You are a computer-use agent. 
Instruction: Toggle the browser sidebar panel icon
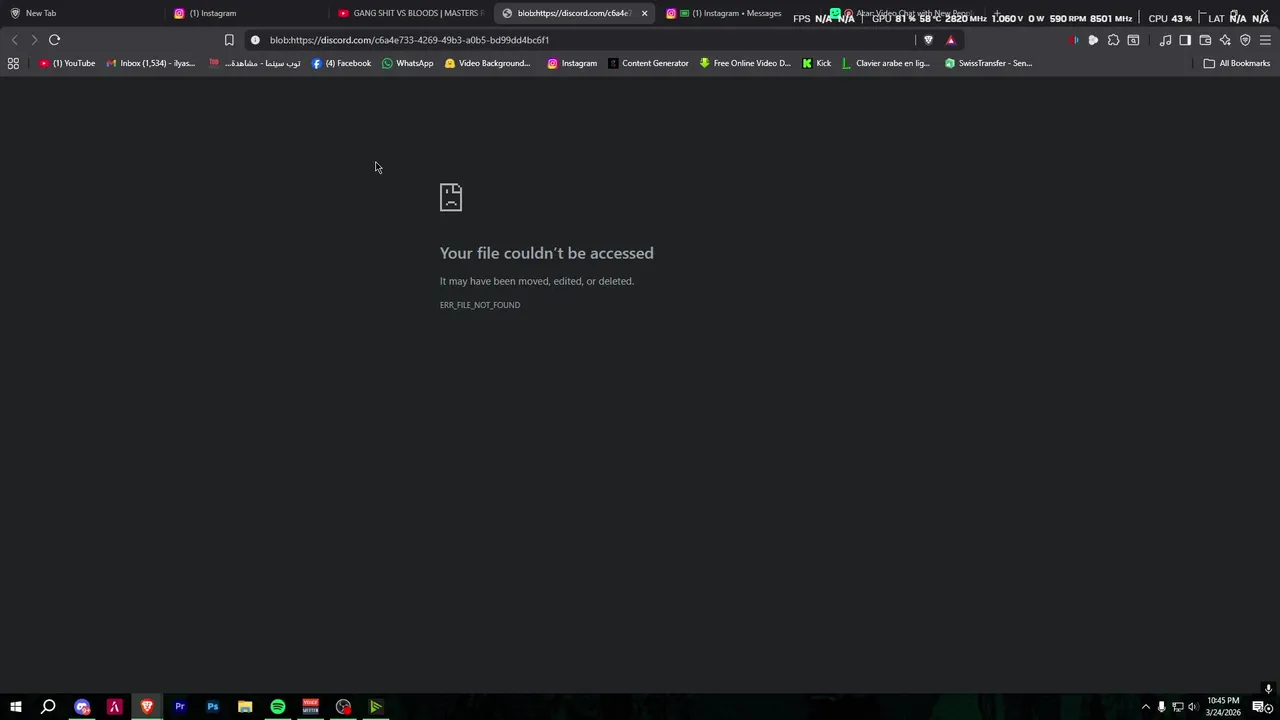pyautogui.click(x=1185, y=40)
